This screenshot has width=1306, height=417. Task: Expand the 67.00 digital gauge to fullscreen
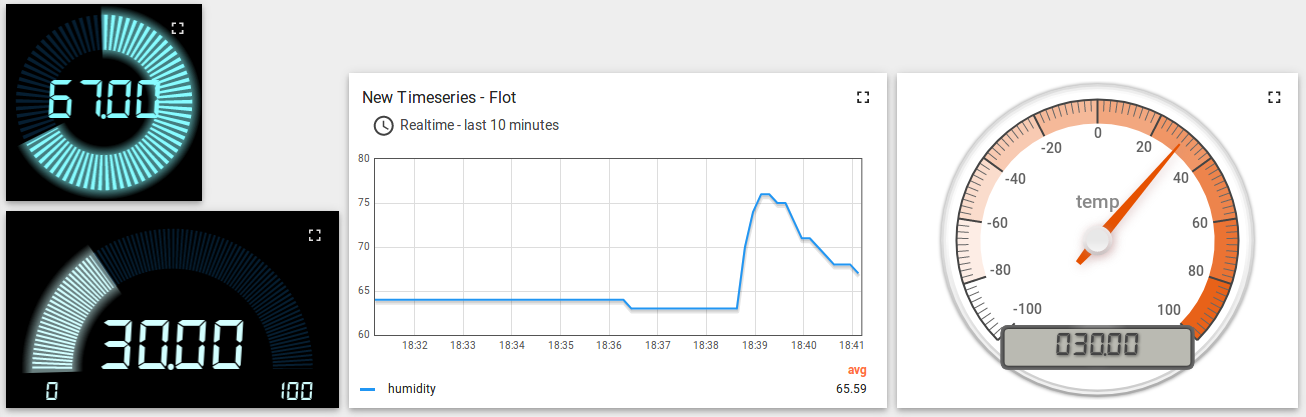pyautogui.click(x=178, y=29)
